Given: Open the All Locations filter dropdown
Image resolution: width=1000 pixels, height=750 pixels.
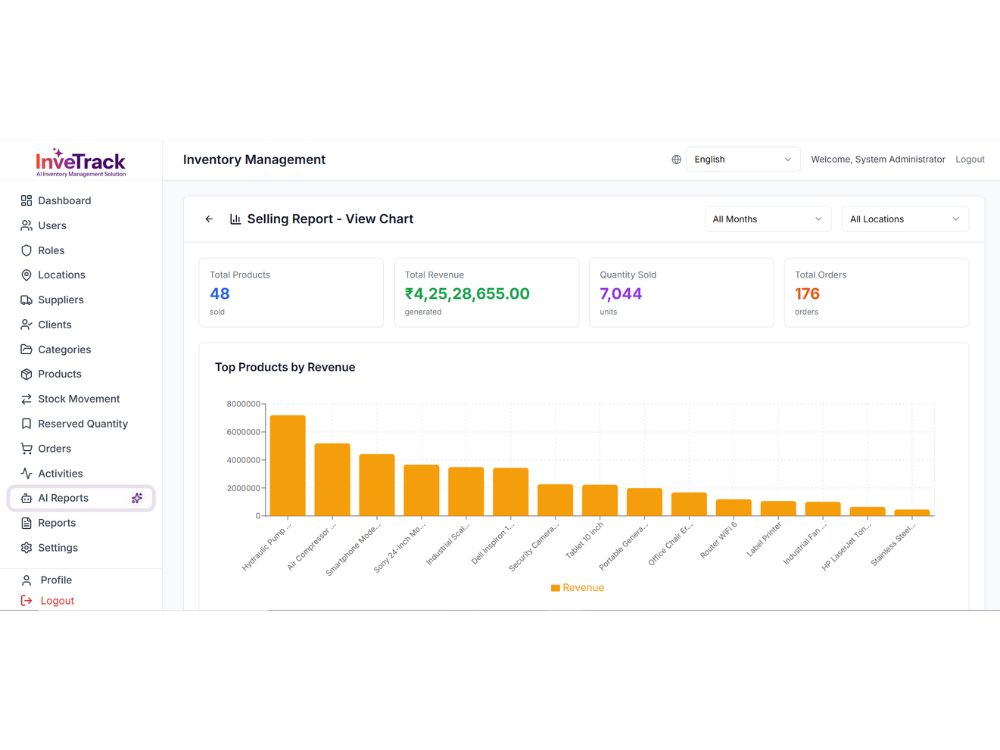Looking at the screenshot, I should [x=905, y=219].
